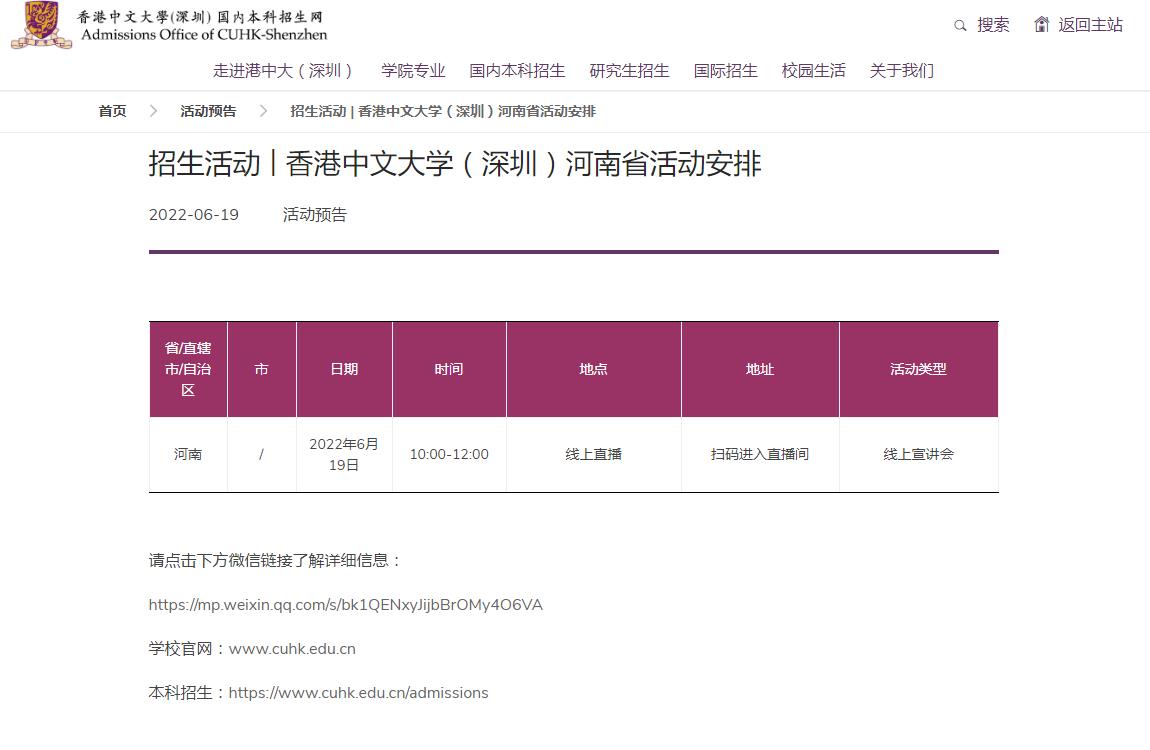Open the 研究生招生 menu
The image size is (1150, 750).
629,70
